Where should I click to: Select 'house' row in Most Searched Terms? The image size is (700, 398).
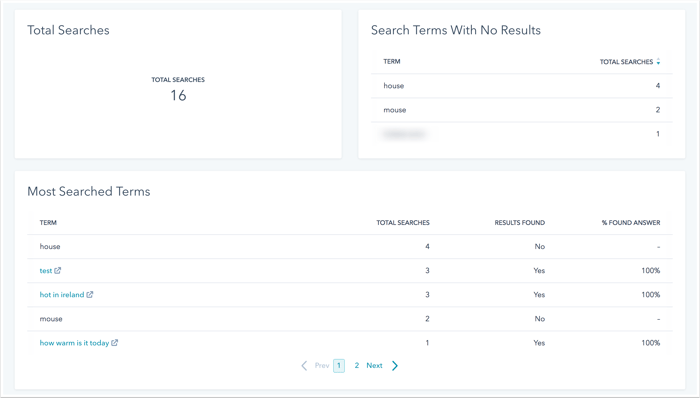click(x=350, y=246)
